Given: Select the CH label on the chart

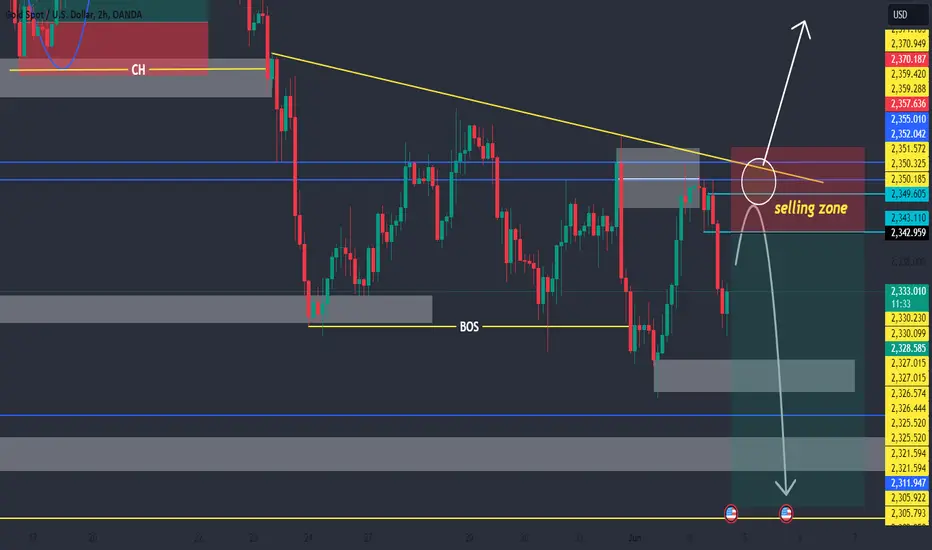Looking at the screenshot, I should 138,70.
